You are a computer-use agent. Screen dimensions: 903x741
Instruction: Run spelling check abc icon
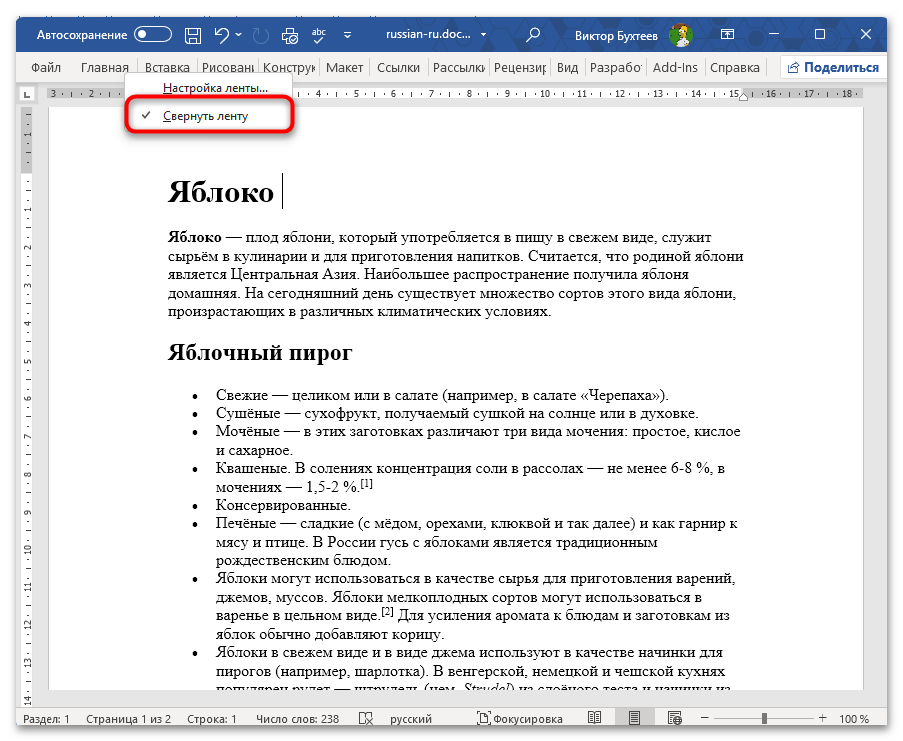(318, 35)
